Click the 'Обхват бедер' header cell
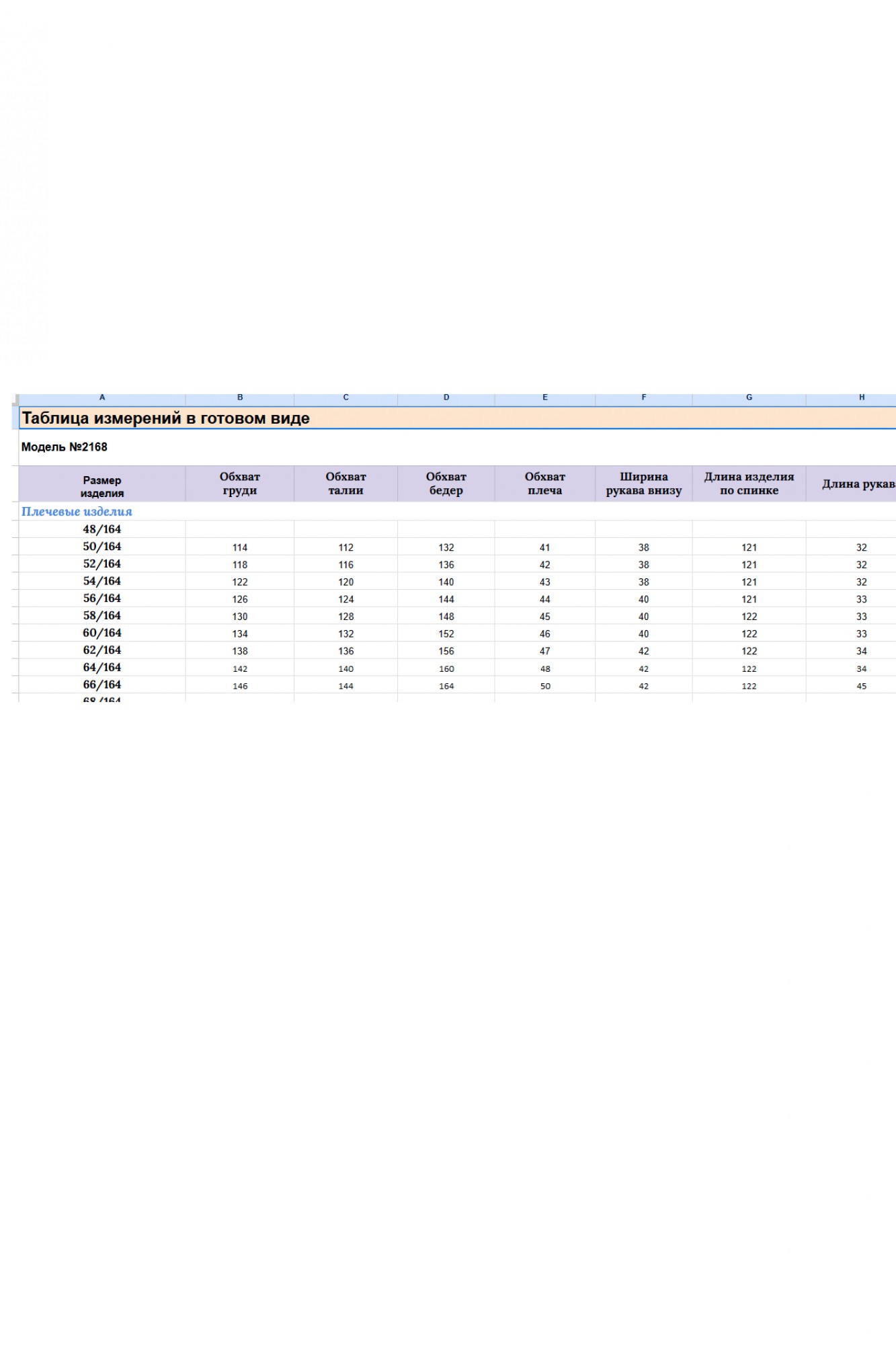896x1345 pixels. tap(446, 484)
